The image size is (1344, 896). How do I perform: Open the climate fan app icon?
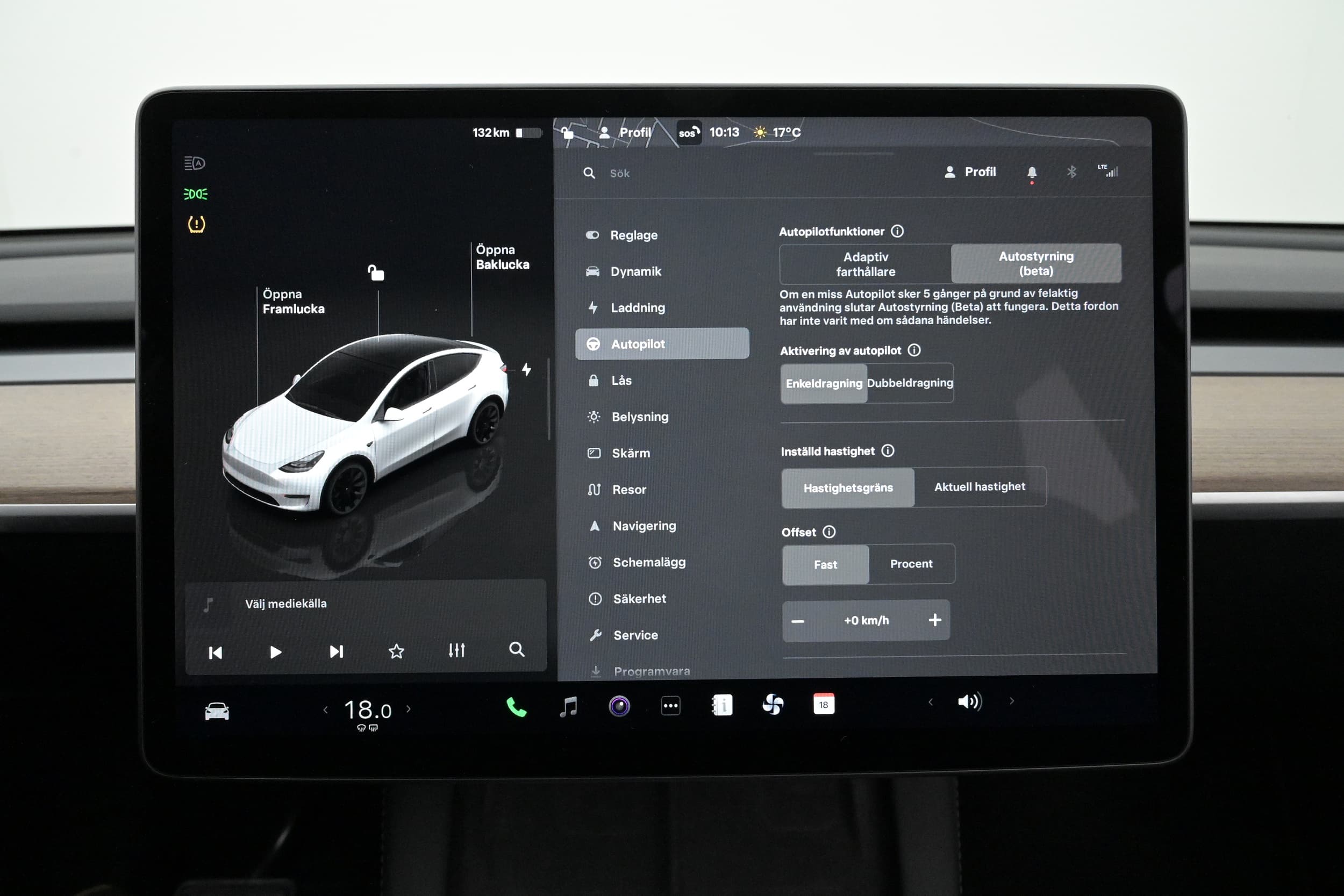click(x=773, y=705)
